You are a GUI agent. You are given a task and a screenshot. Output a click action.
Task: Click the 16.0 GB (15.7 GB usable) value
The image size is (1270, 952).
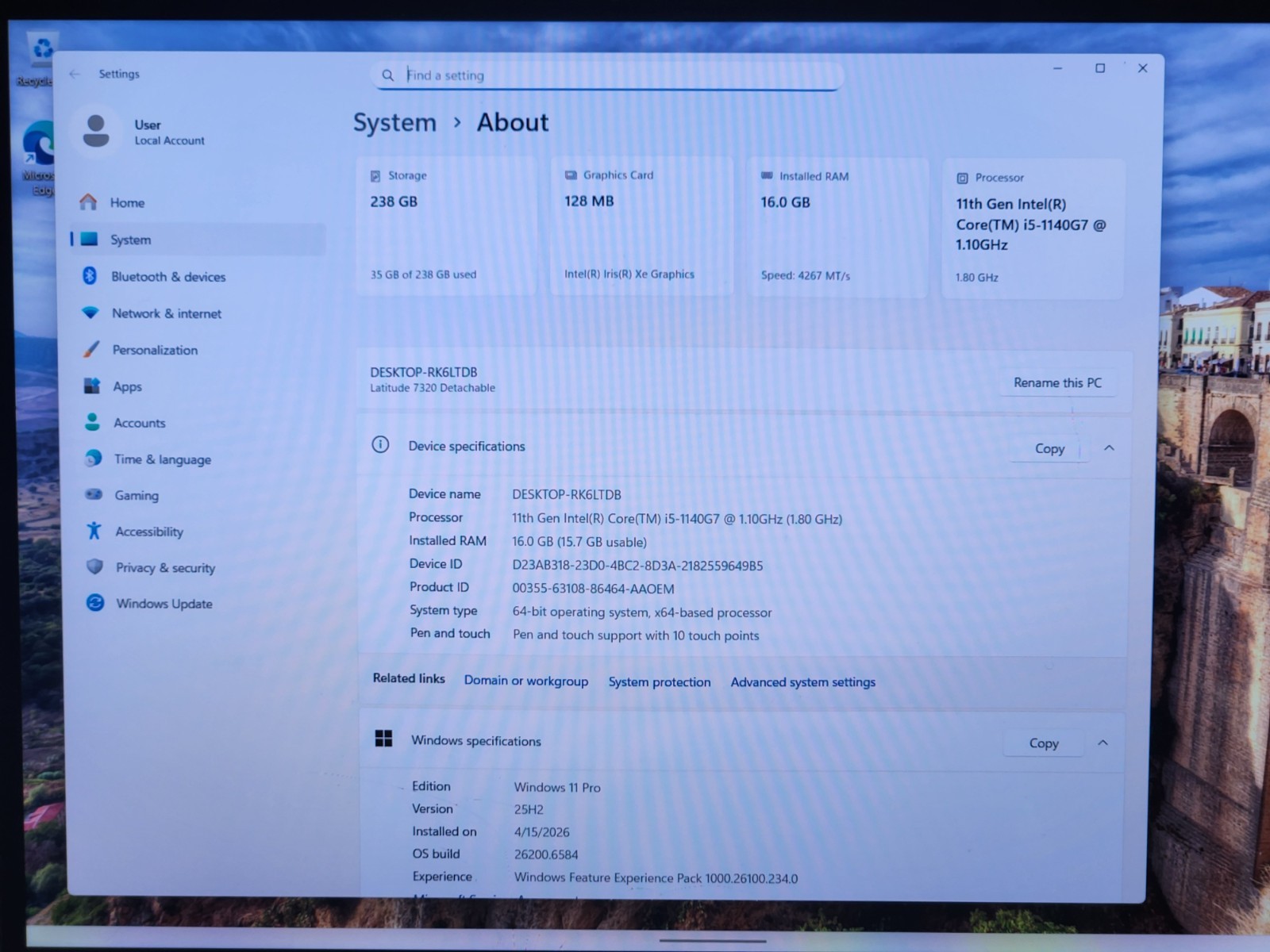(579, 542)
